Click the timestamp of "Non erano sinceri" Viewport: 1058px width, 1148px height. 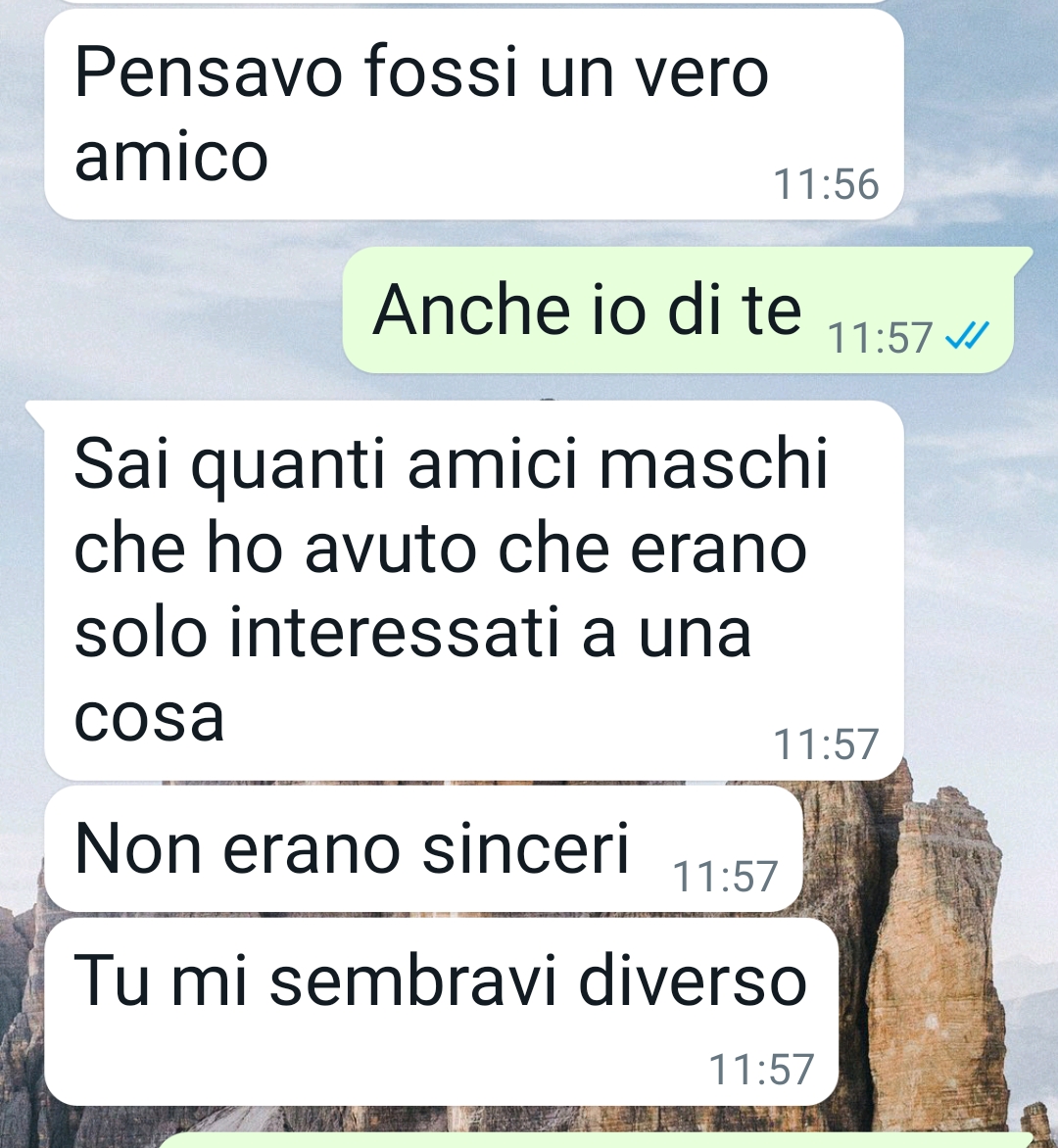tap(725, 877)
